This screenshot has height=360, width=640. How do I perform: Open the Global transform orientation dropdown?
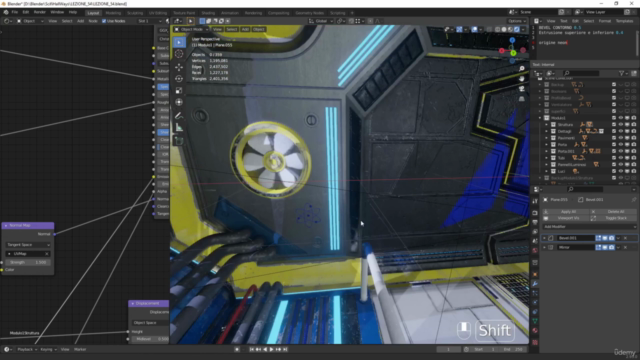(320, 21)
